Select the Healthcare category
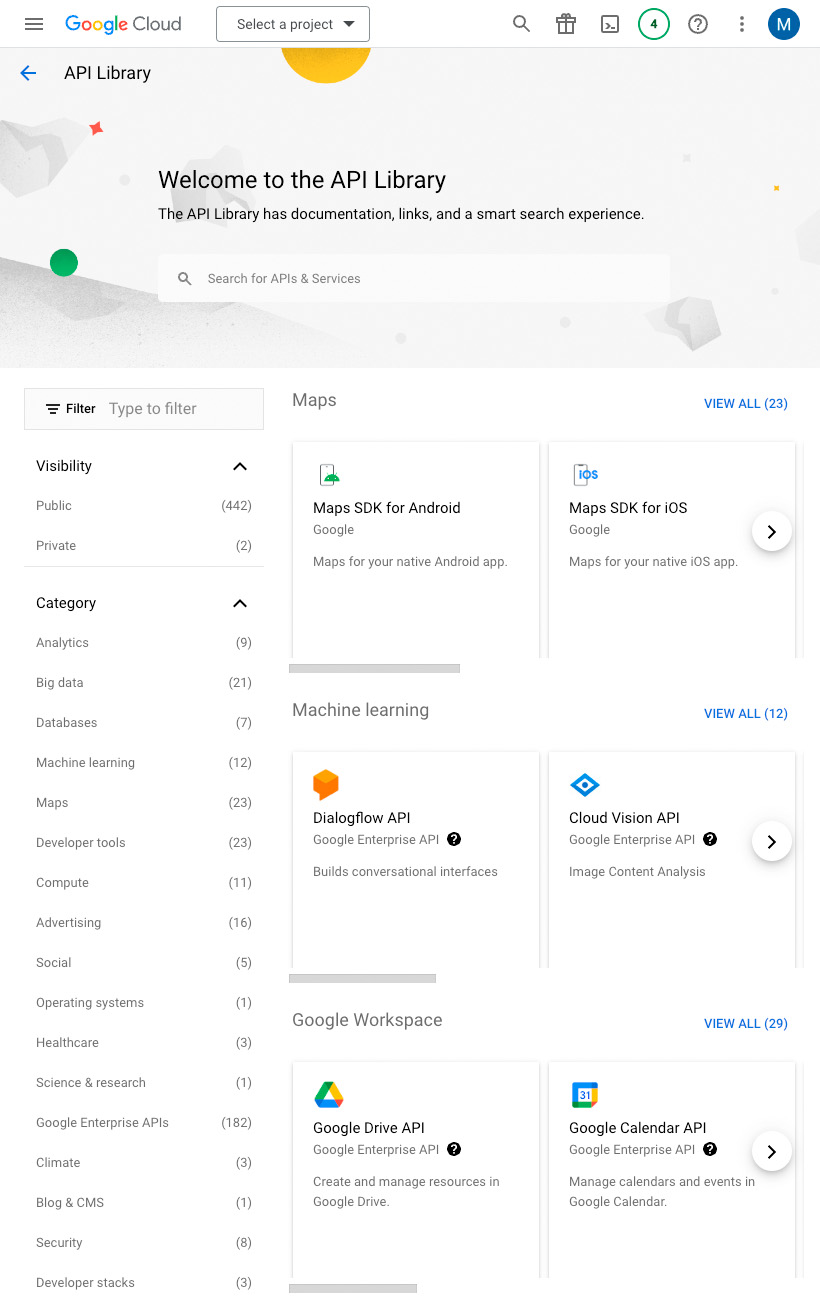Image resolution: width=820 pixels, height=1300 pixels. tap(144, 1043)
